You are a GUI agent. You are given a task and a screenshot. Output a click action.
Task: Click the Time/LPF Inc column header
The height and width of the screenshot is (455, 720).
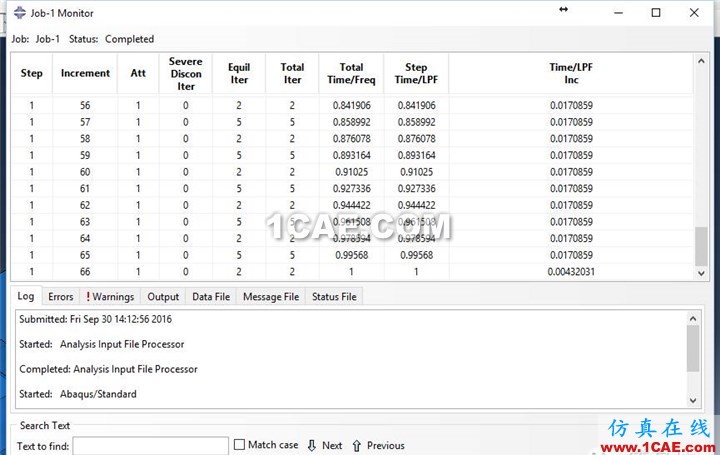pyautogui.click(x=571, y=73)
